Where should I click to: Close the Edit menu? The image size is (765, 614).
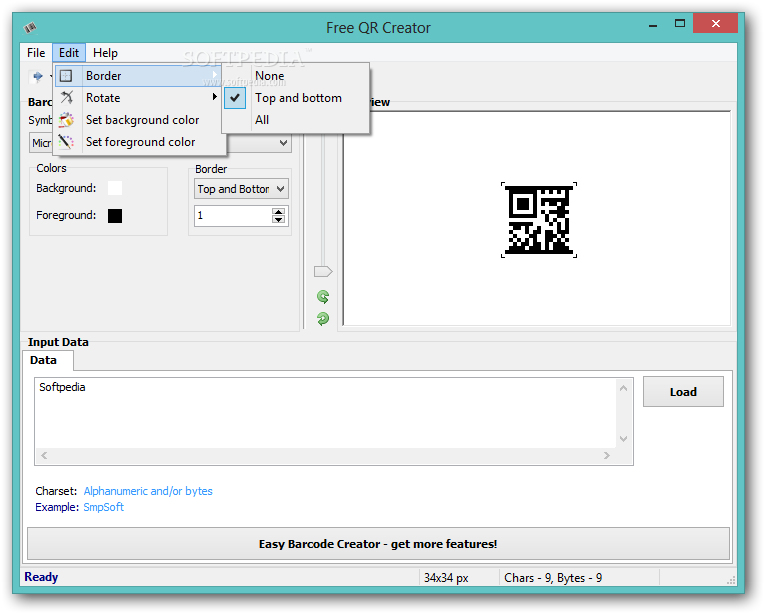[x=69, y=53]
